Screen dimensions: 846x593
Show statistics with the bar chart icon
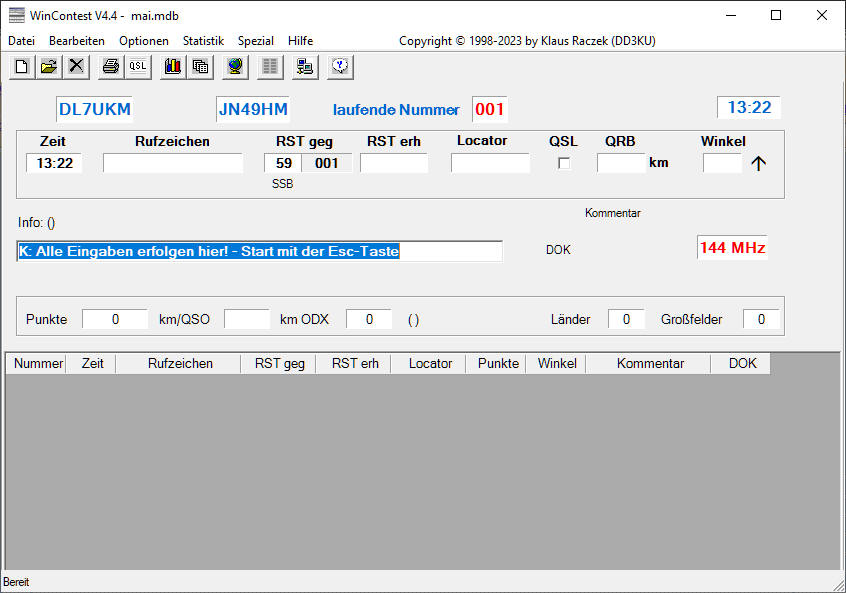pos(173,66)
